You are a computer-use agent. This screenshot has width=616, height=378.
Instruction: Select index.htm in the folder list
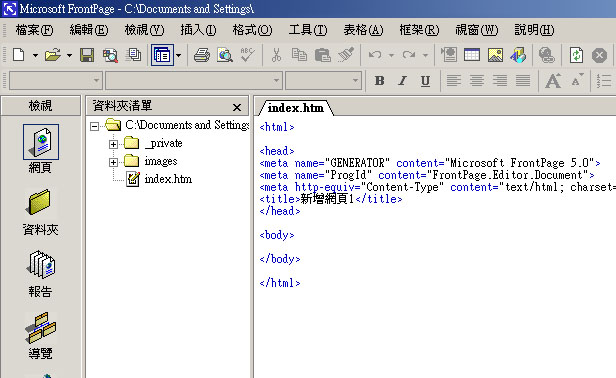(168, 179)
